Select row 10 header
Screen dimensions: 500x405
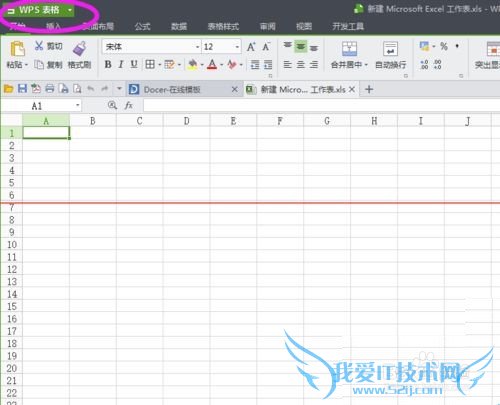tap(12, 244)
